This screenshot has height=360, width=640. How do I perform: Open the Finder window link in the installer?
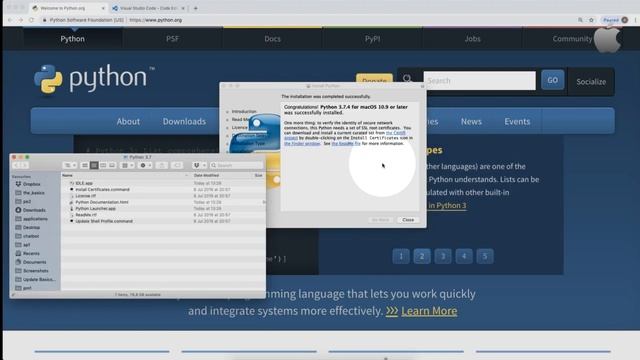[302, 144]
